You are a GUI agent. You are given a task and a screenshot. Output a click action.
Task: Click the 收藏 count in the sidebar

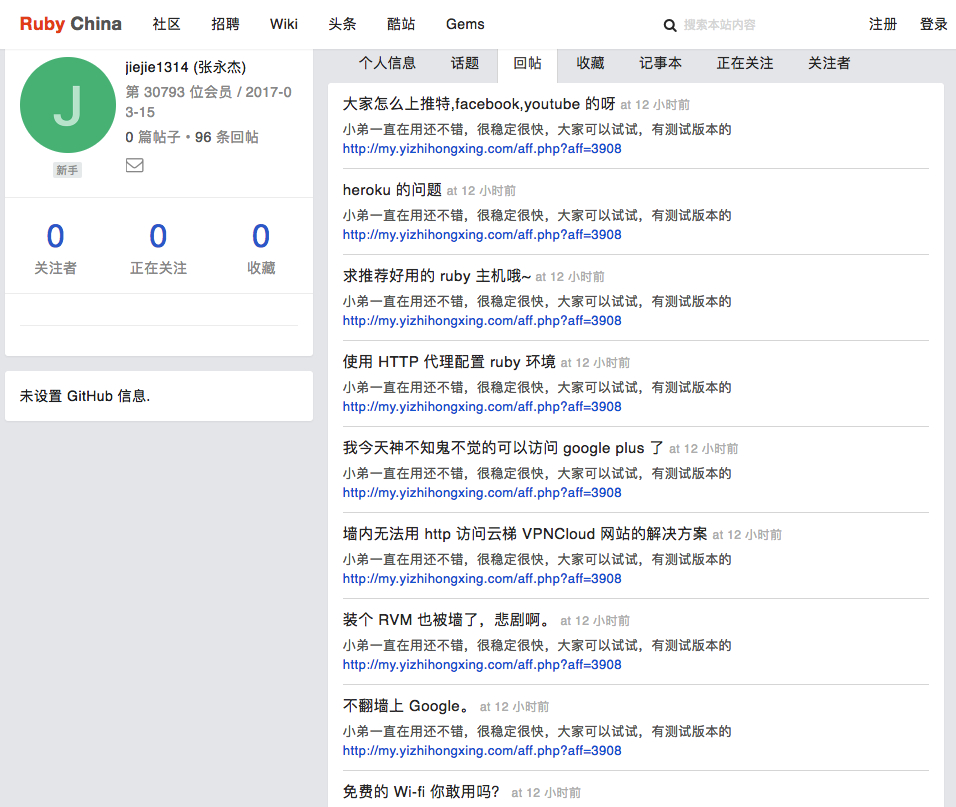click(x=261, y=236)
